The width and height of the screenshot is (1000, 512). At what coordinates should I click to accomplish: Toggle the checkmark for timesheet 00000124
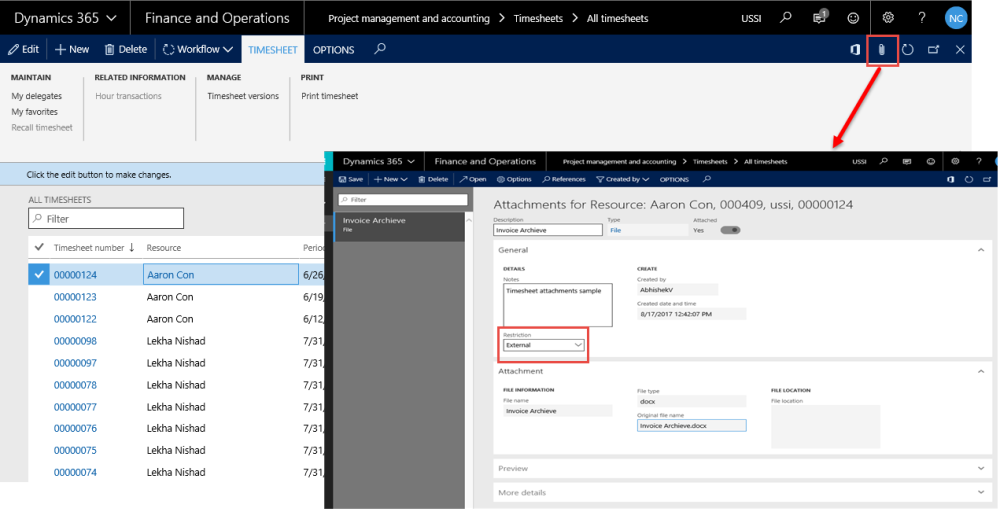click(38, 275)
